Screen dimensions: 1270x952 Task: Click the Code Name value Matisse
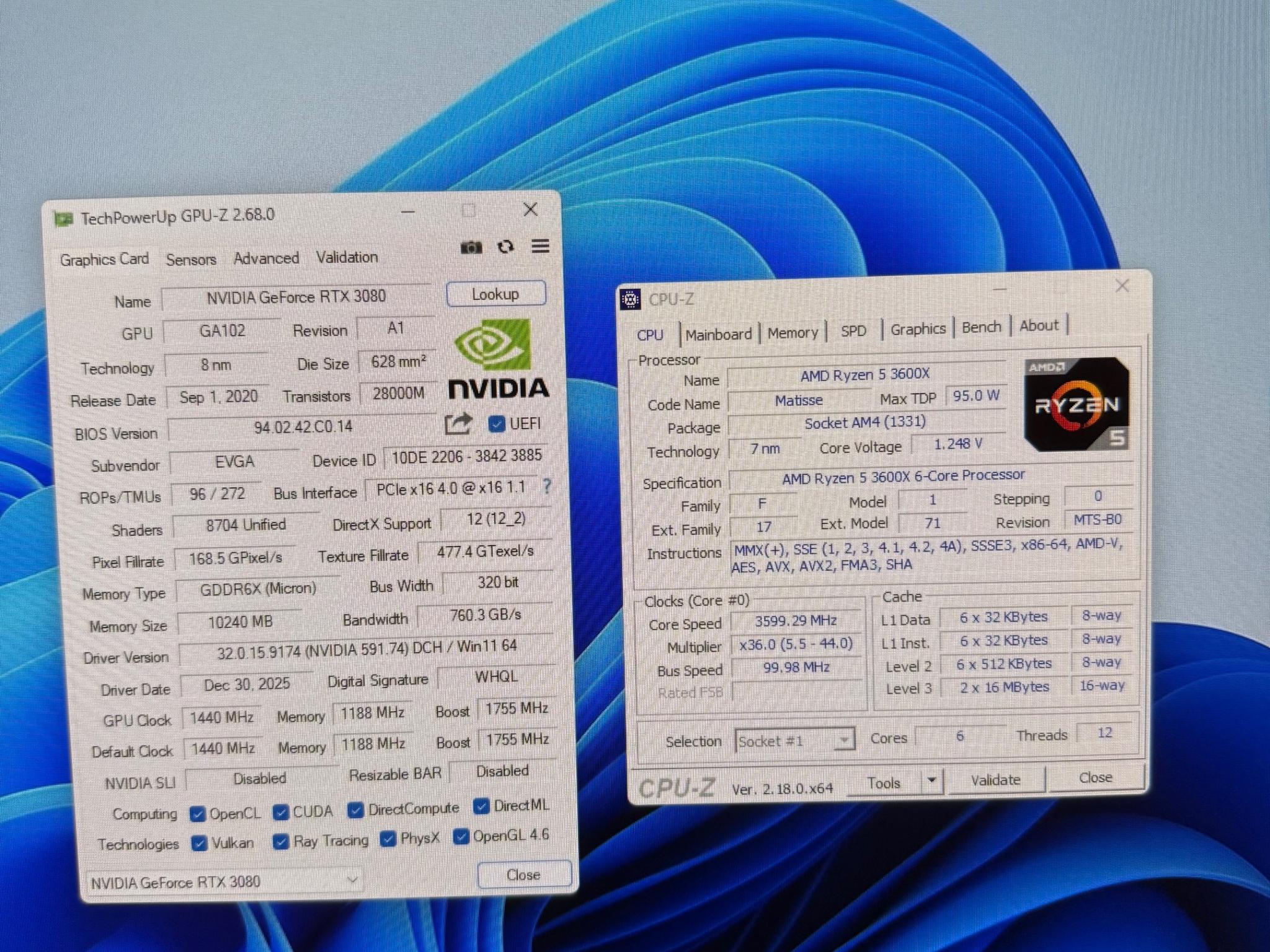click(799, 401)
